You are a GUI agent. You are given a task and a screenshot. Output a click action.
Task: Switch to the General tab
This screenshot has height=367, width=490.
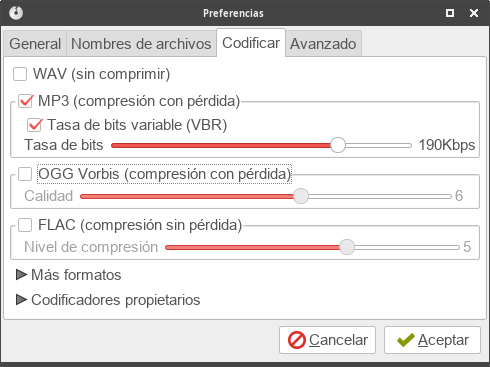click(35, 44)
